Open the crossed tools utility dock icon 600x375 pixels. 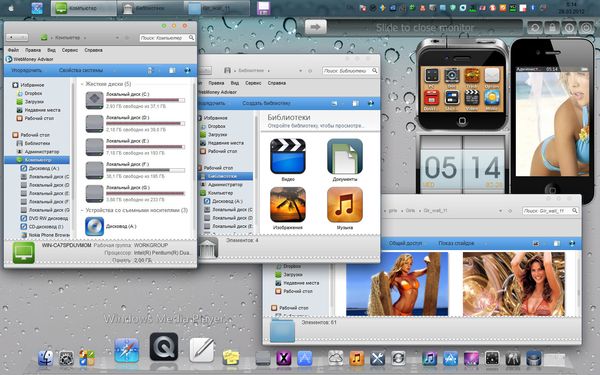pyautogui.click(x=377, y=358)
